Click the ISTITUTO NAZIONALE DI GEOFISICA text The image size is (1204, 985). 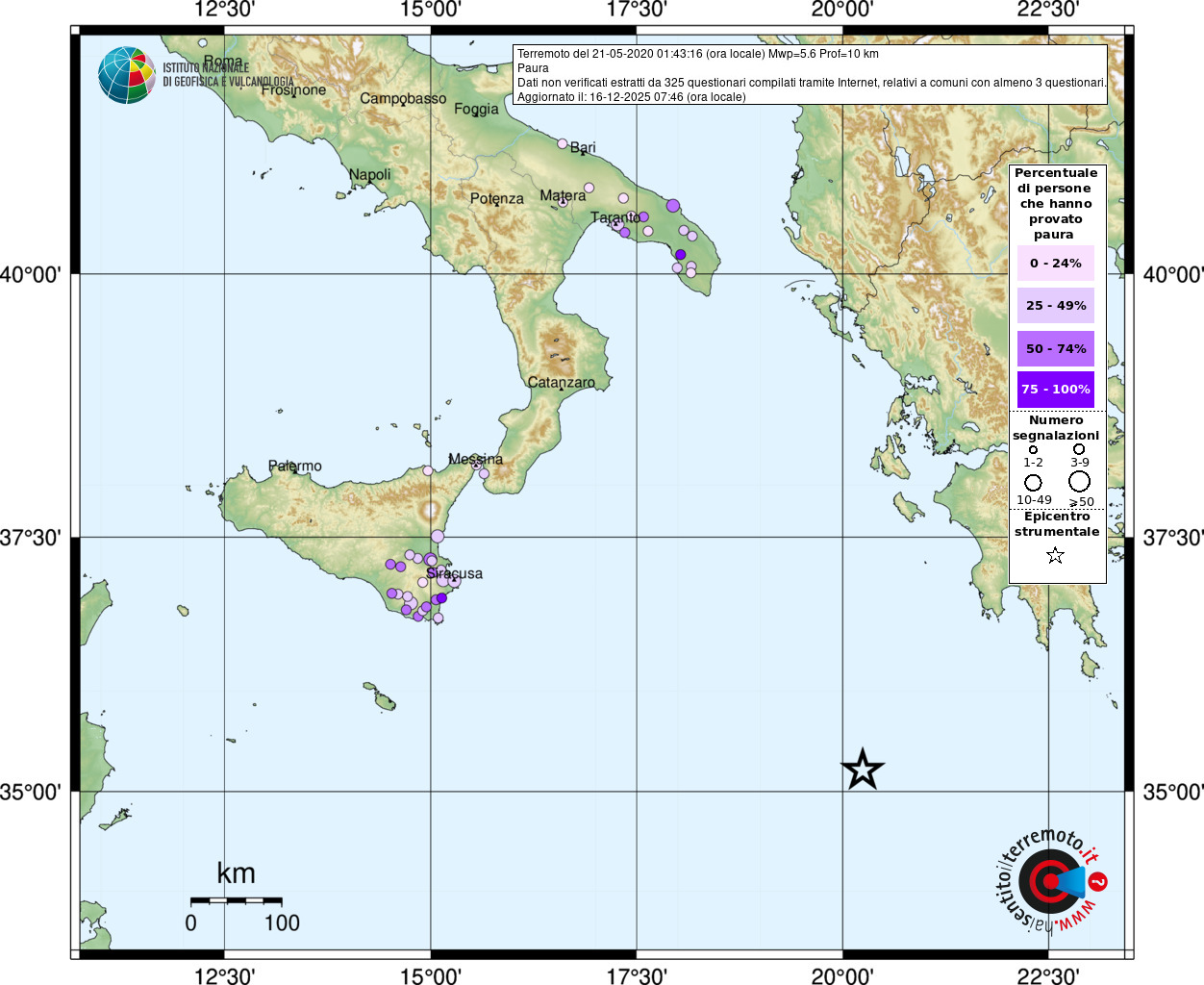pos(228,75)
